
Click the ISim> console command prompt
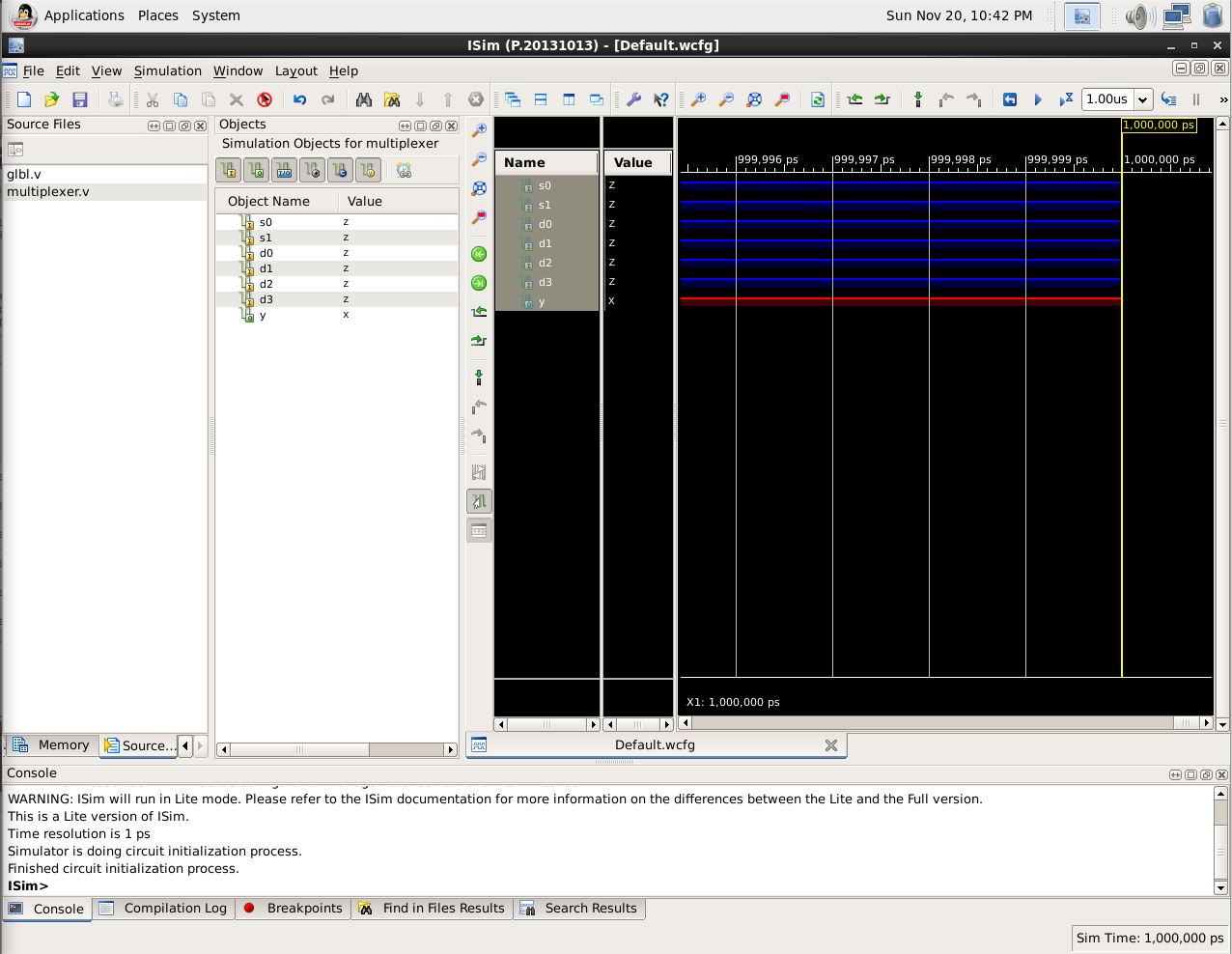(28, 885)
